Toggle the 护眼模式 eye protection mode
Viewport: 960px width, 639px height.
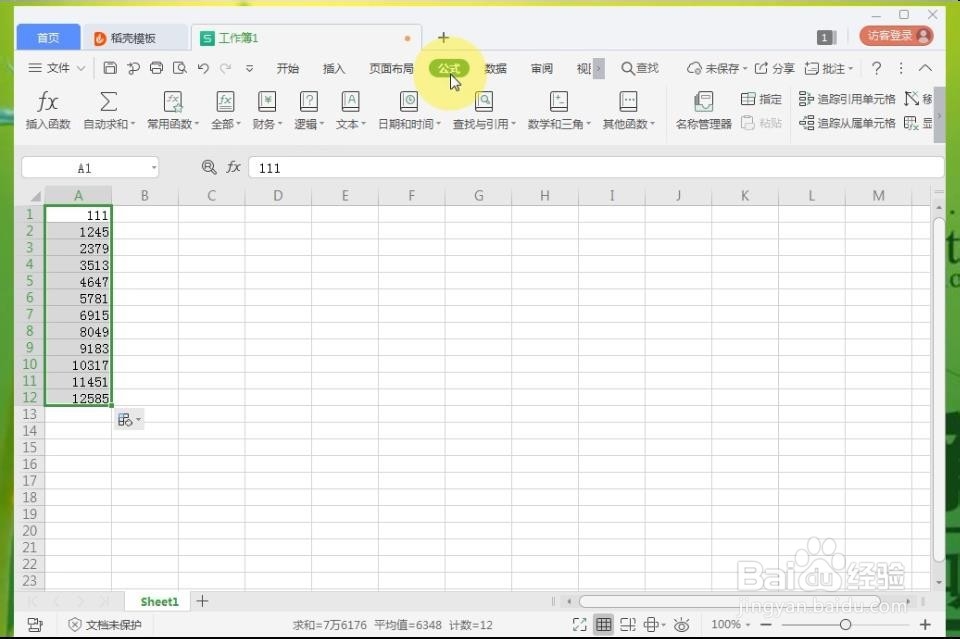(x=681, y=625)
